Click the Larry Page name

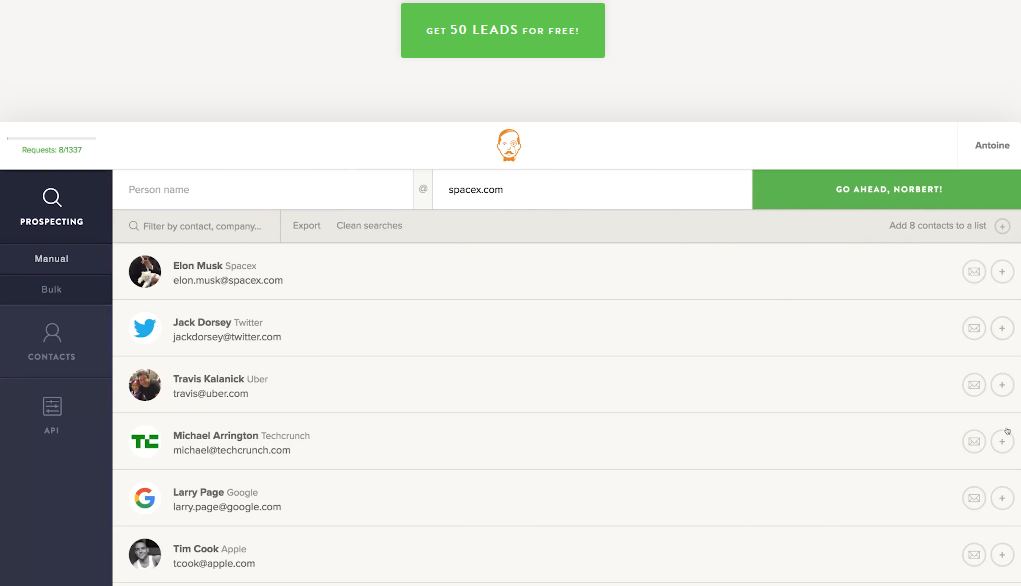(x=199, y=492)
